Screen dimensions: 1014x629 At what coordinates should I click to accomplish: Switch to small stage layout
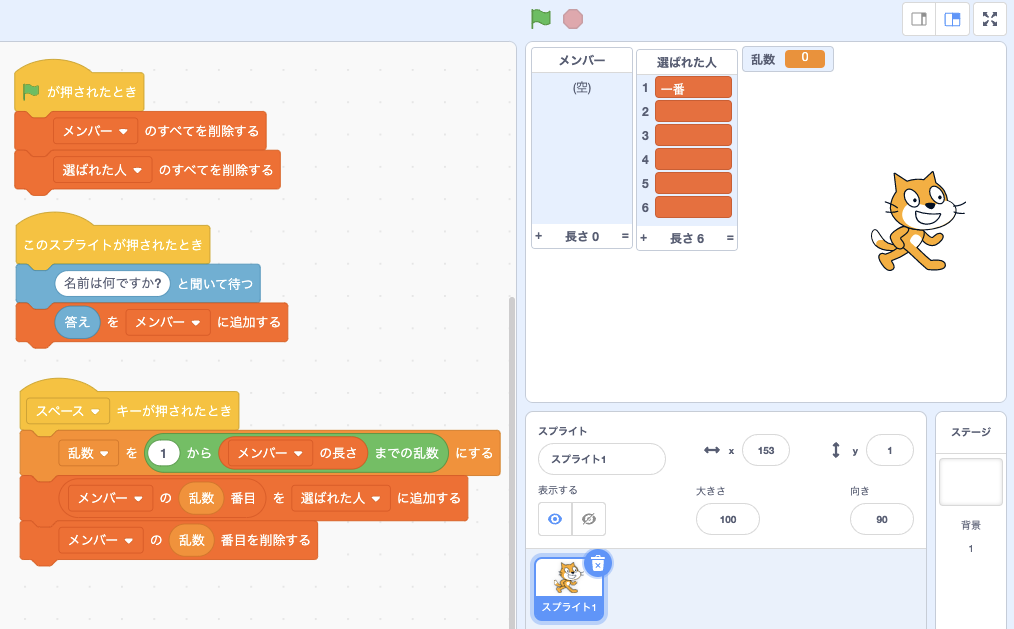coord(919,19)
